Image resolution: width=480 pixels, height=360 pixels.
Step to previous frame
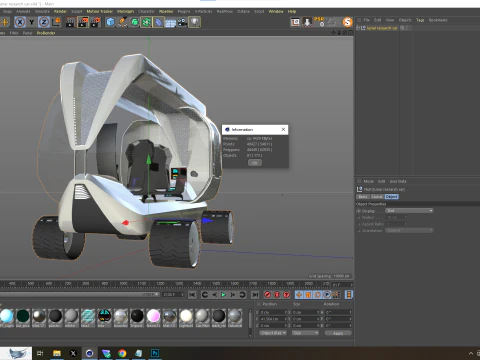[x=214, y=295]
